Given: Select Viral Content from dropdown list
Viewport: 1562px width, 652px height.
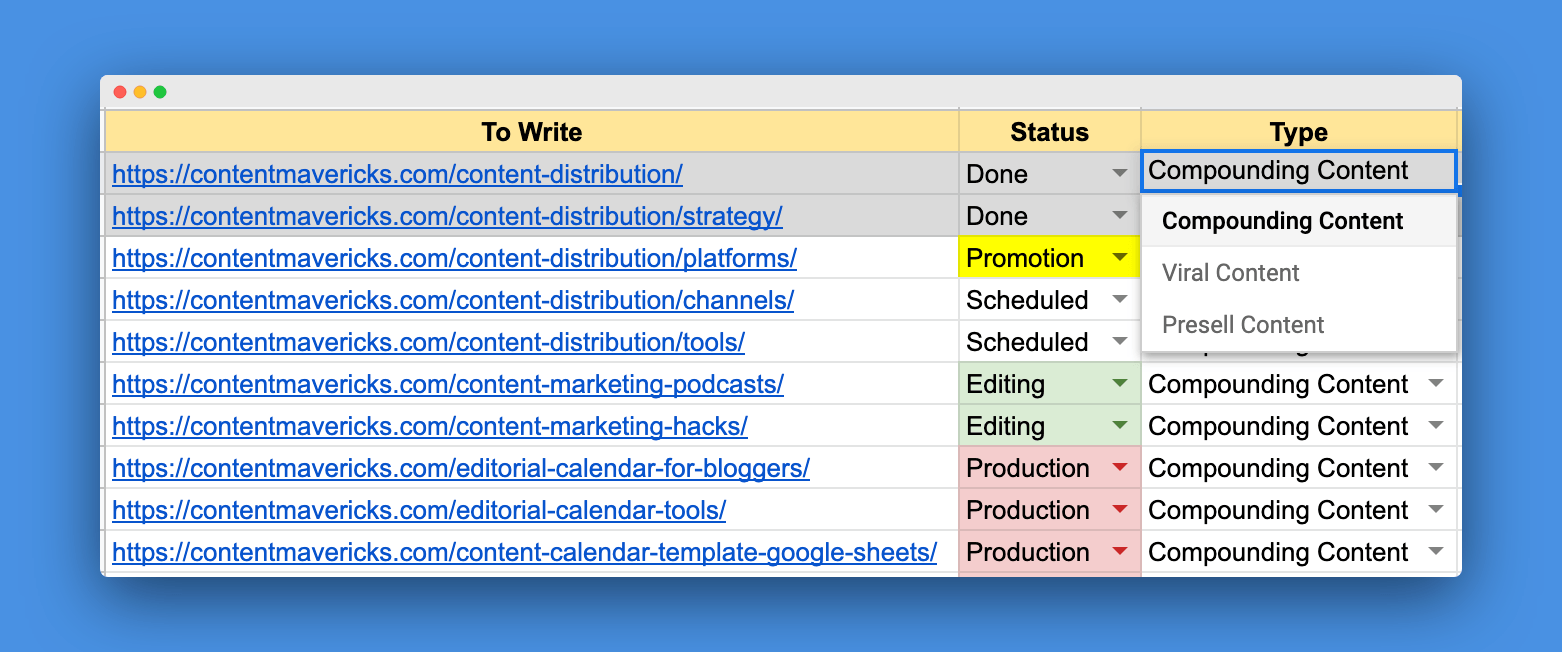Looking at the screenshot, I should 1230,273.
